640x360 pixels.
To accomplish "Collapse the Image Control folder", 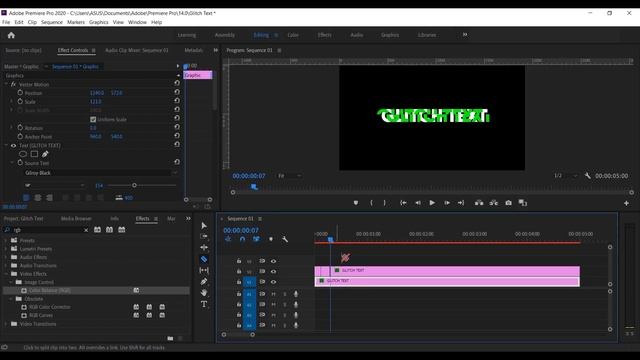I will [x=11, y=282].
